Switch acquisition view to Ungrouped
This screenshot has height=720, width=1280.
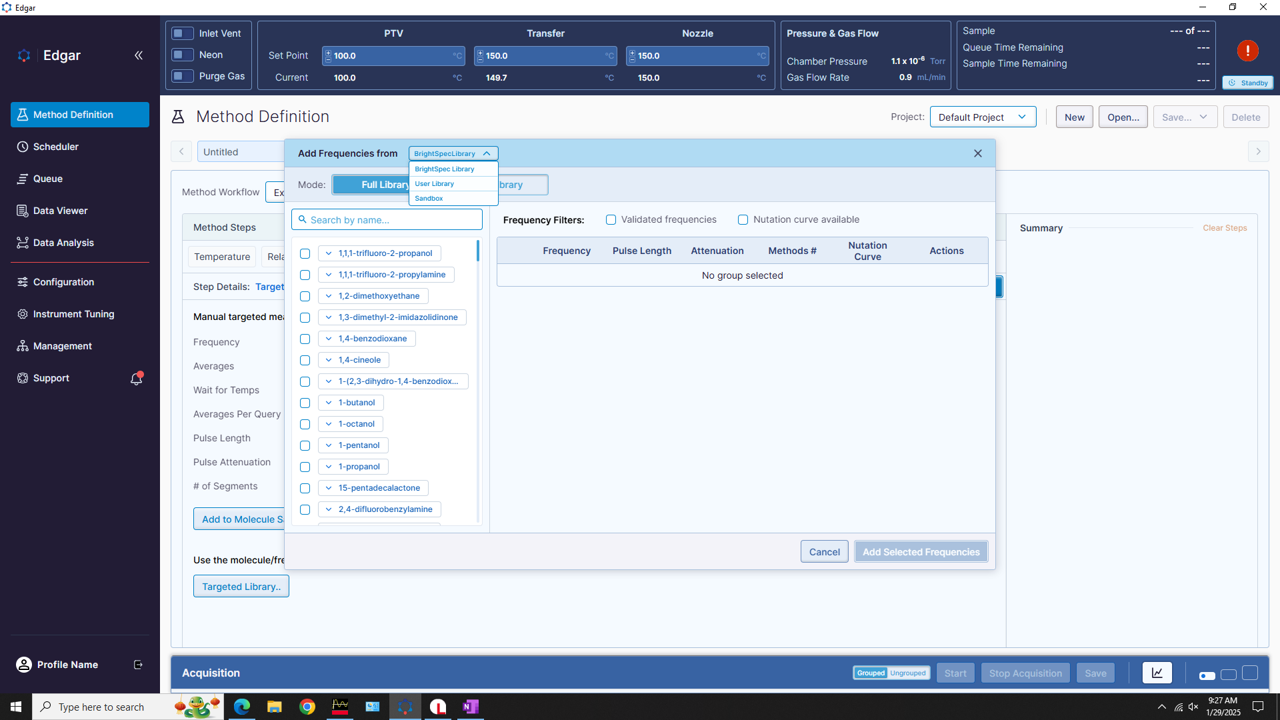tap(908, 673)
